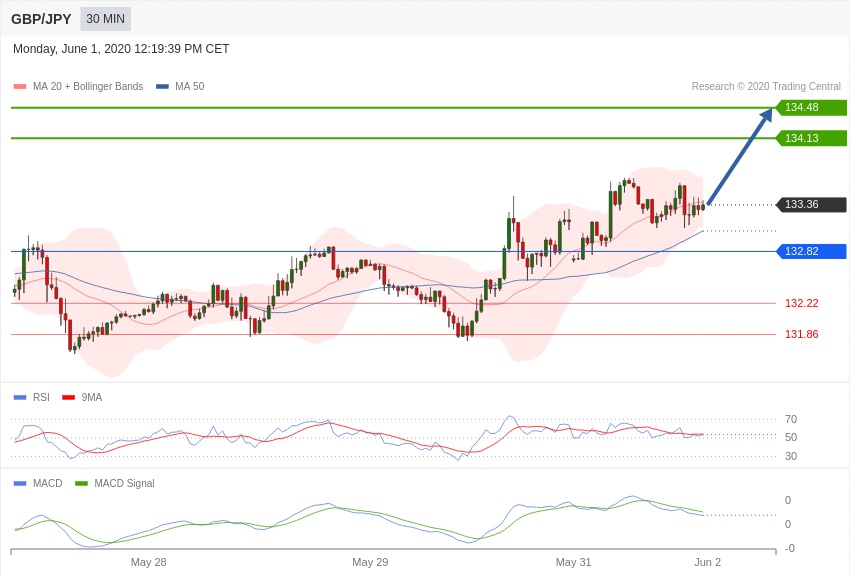Click the May 29 date axis label
Viewport: 850px width, 576px height.
pos(370,562)
